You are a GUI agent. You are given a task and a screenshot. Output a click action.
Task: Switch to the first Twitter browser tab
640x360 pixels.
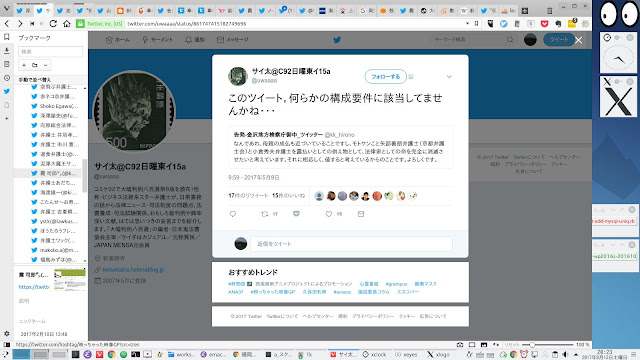coord(23,11)
